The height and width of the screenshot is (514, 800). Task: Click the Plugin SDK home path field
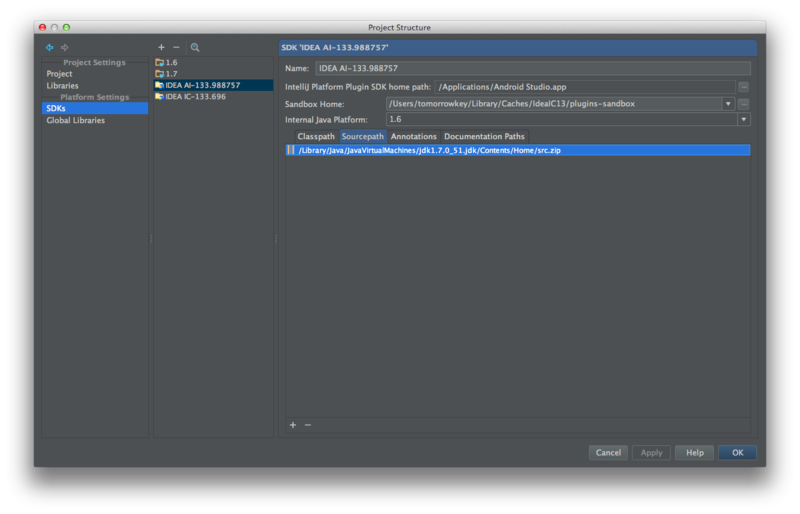point(585,87)
